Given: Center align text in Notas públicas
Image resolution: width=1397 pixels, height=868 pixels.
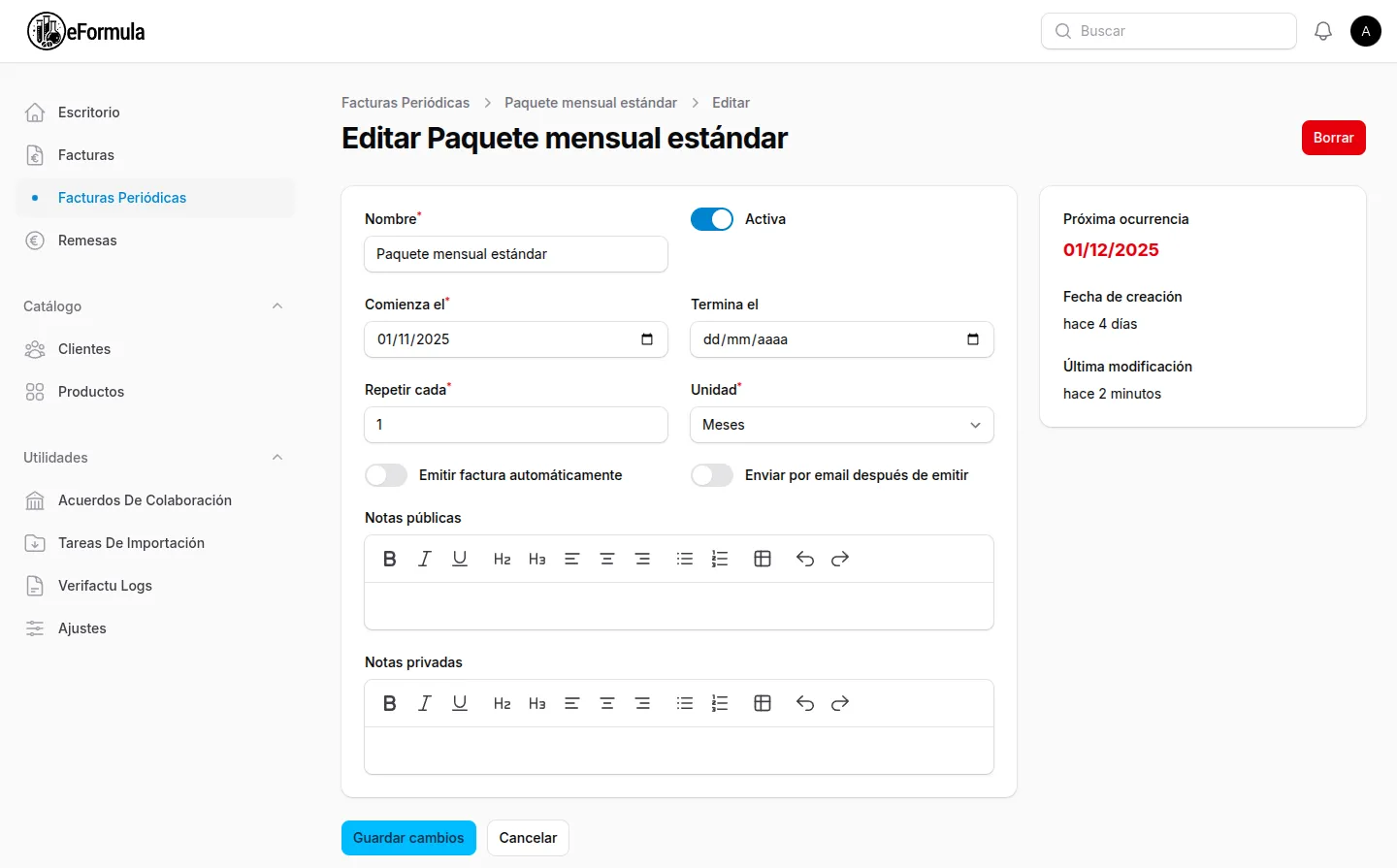Looking at the screenshot, I should (607, 559).
